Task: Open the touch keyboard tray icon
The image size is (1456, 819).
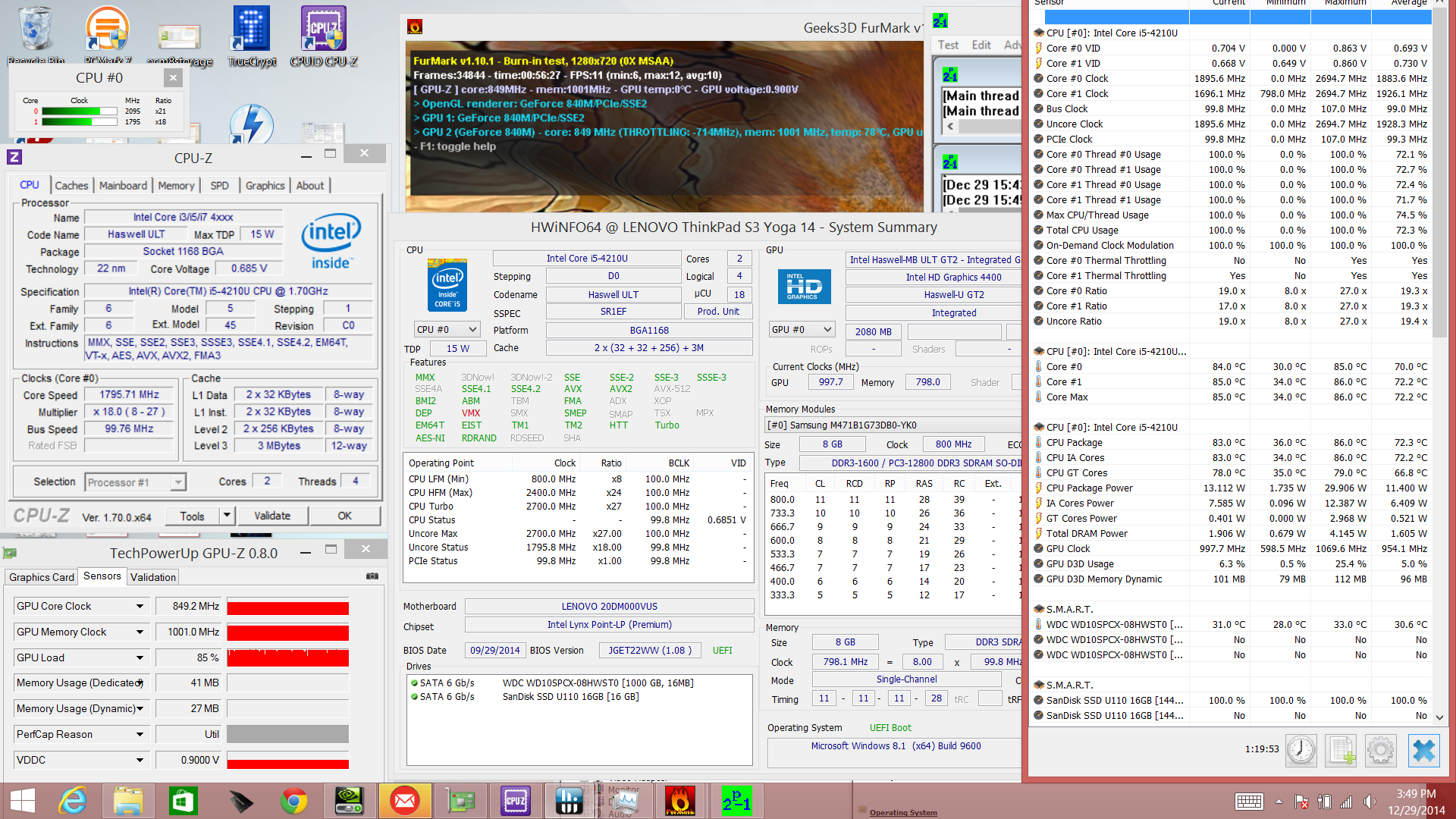Action: [x=1249, y=802]
